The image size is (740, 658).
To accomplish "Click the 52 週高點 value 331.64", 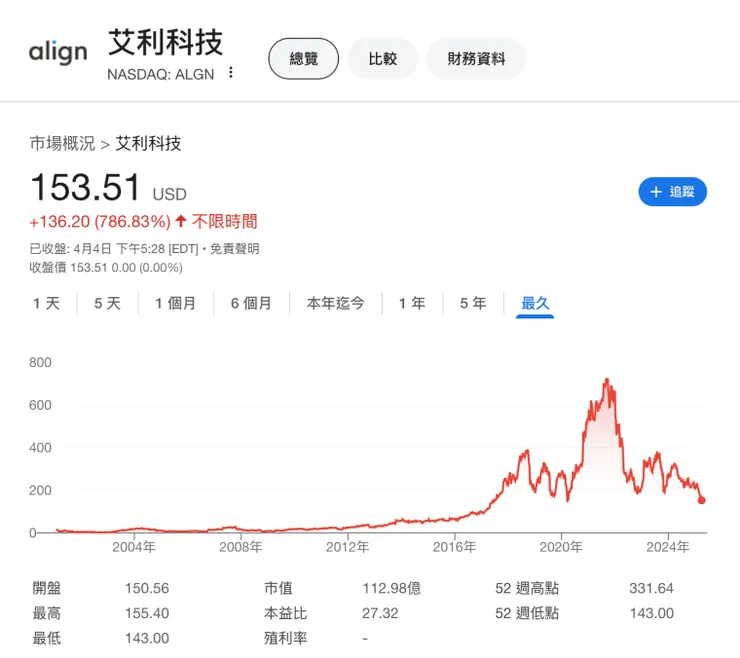I will pyautogui.click(x=651, y=589).
